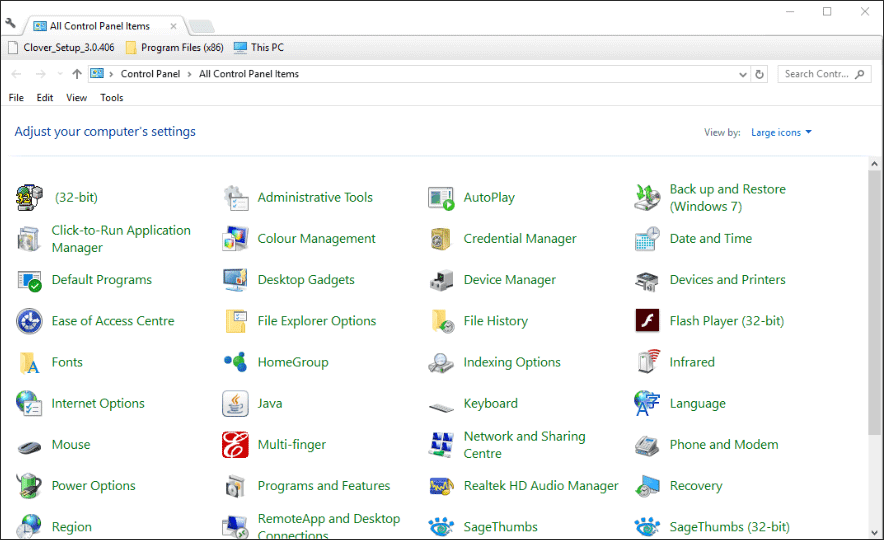The width and height of the screenshot is (884, 540).
Task: Open Click-to-Run Application Manager icon
Action: pyautogui.click(x=29, y=239)
